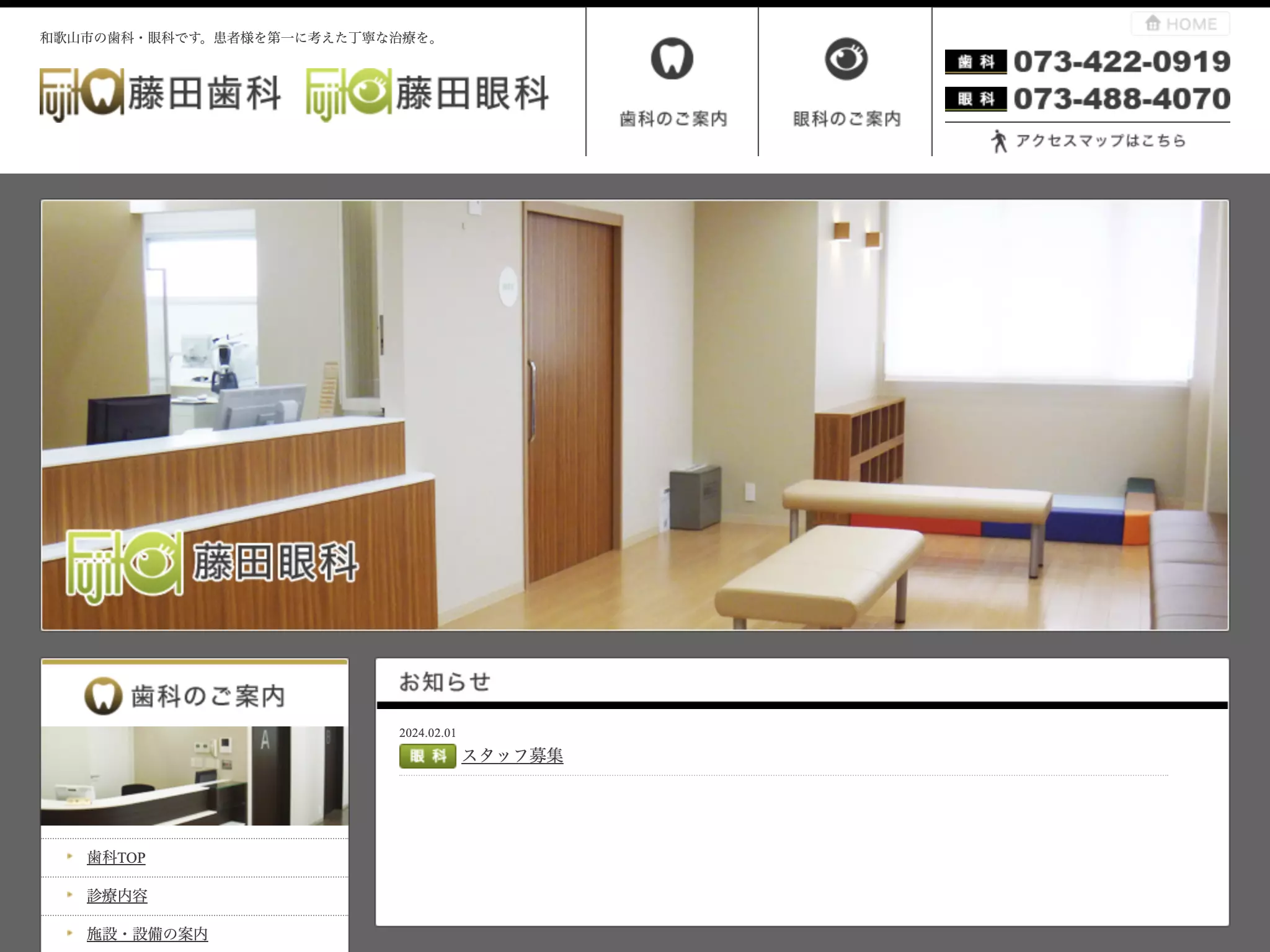
Task: Click the 藤田眼科 logo in the header
Action: [x=427, y=94]
